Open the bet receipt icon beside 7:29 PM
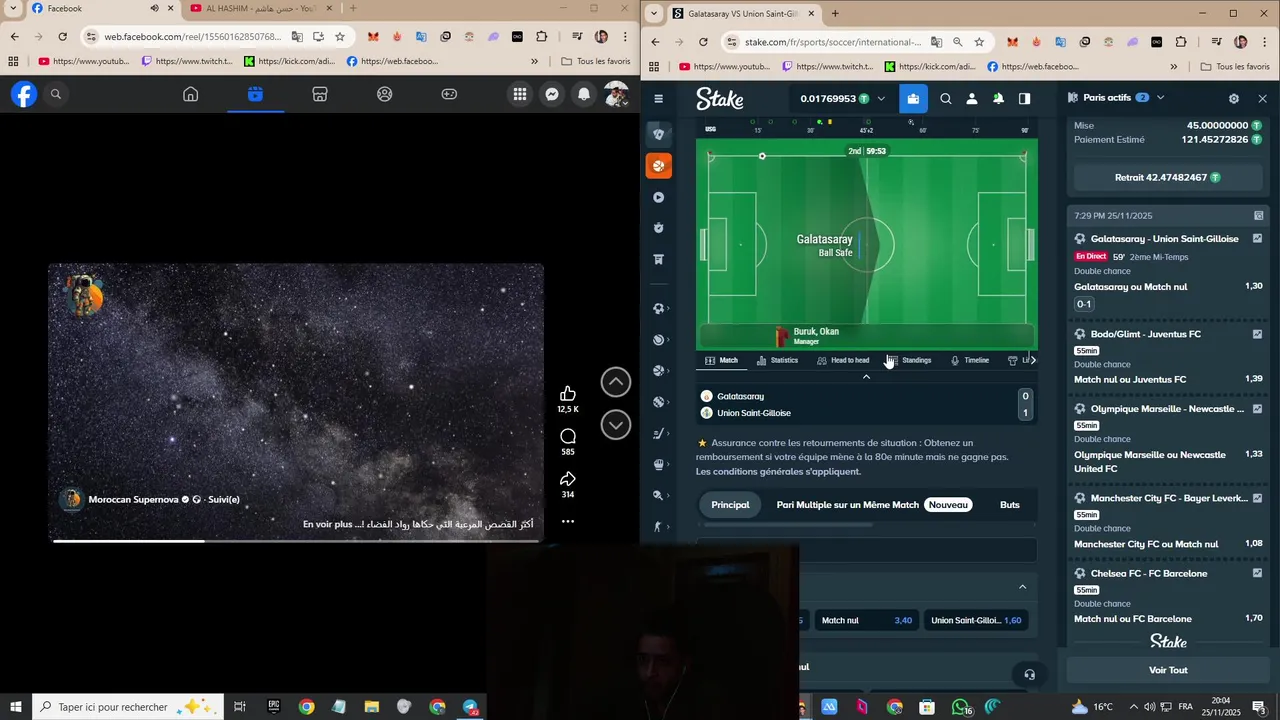The image size is (1280, 720). [1258, 216]
